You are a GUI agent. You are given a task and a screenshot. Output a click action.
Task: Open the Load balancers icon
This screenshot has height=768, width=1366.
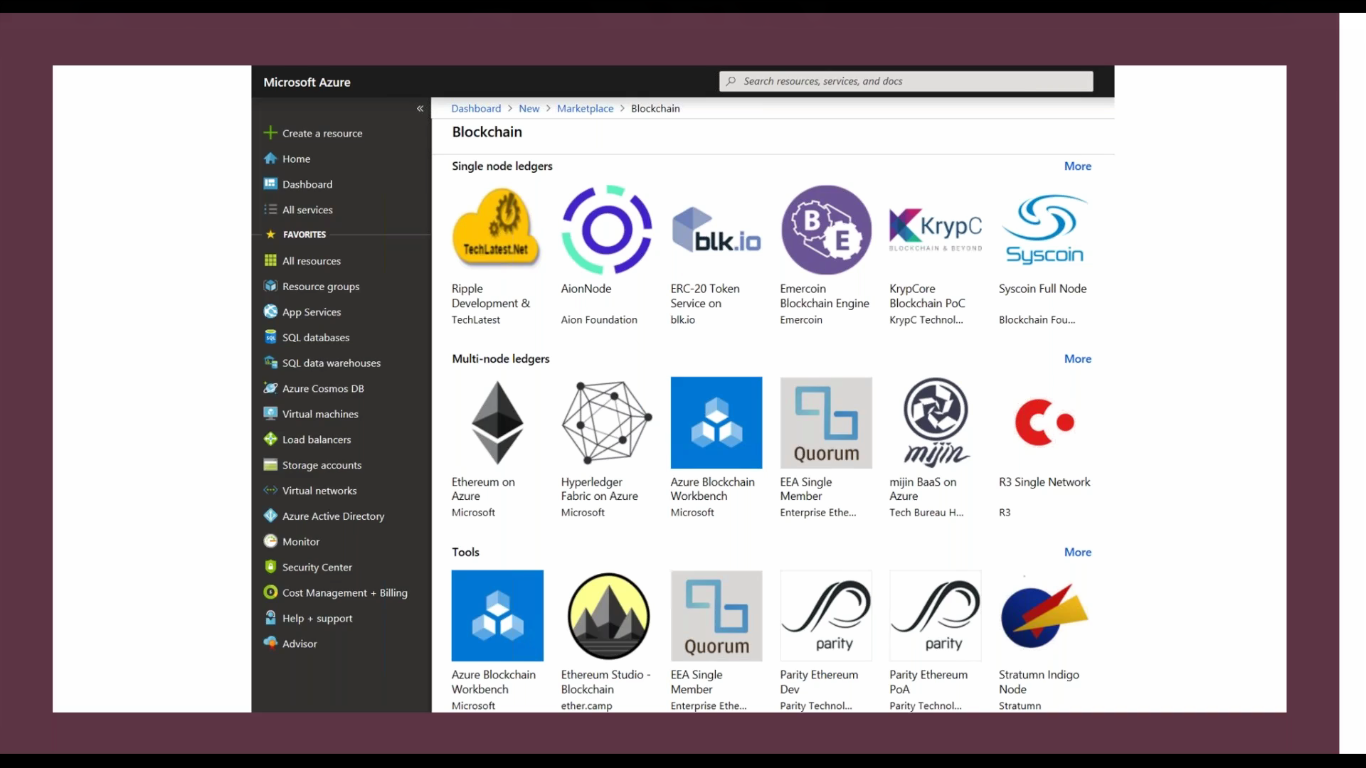click(270, 439)
